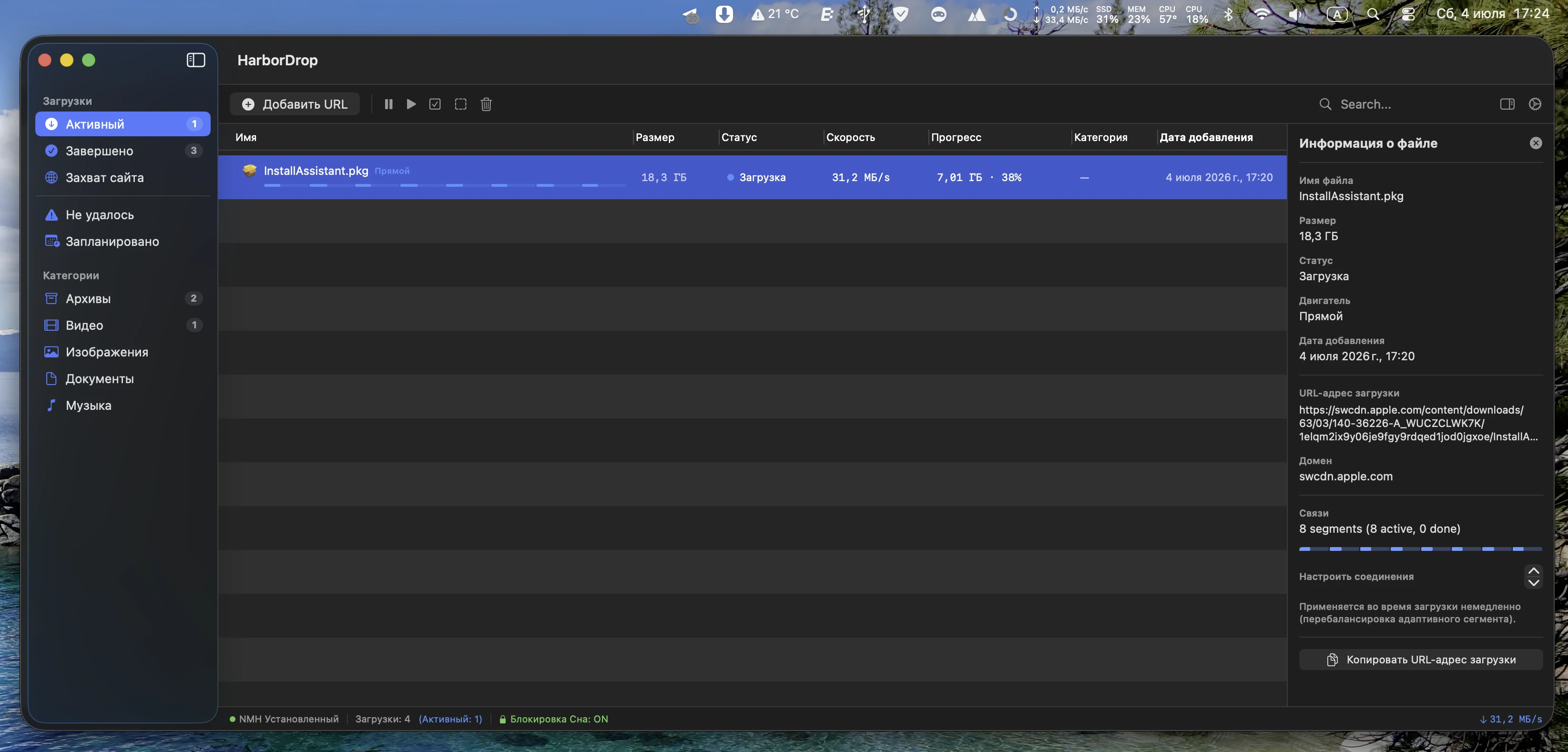Sort by the Скорость column header
This screenshot has height=752, width=1568.
tap(850, 138)
